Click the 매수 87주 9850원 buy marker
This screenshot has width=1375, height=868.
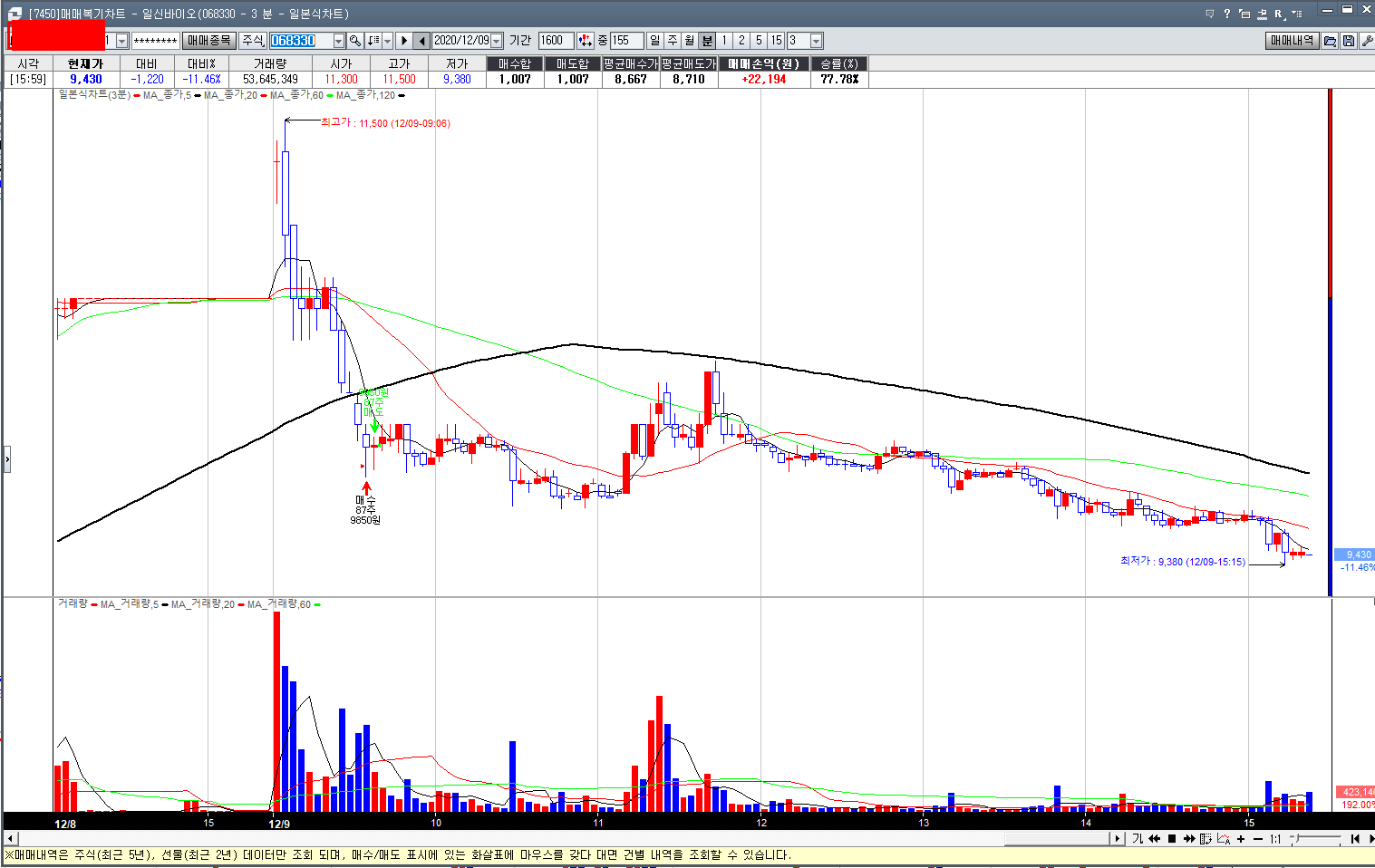point(365,504)
